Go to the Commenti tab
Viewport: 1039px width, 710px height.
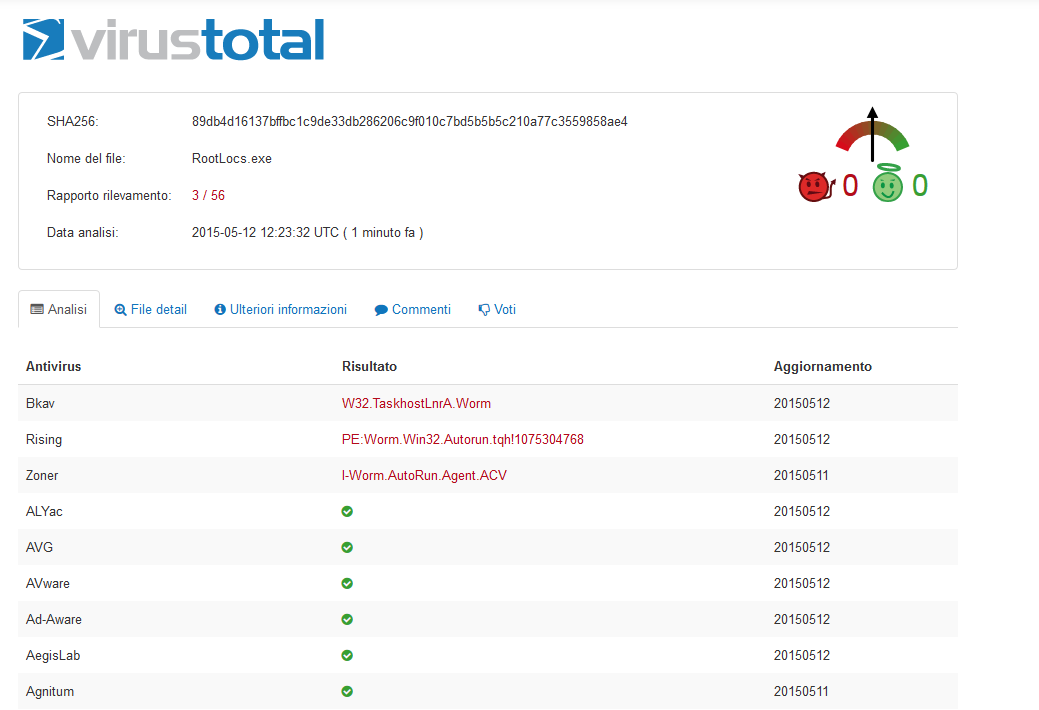click(x=413, y=310)
